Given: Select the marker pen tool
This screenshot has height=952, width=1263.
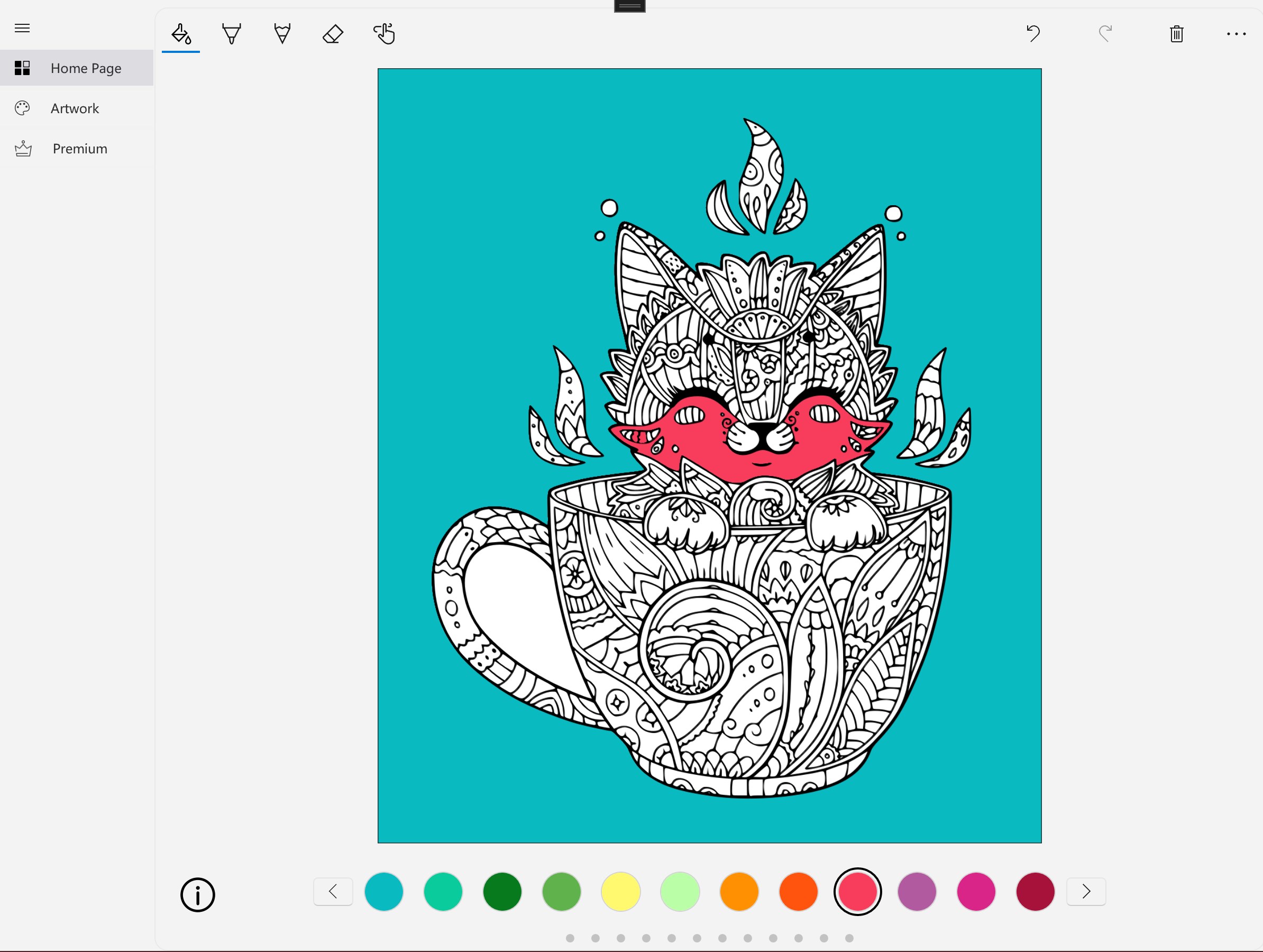Looking at the screenshot, I should tap(231, 34).
